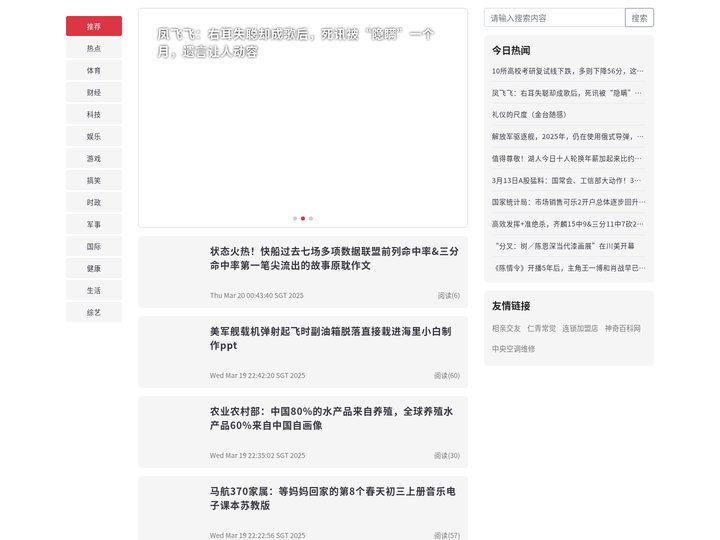720x540 pixels.
Task: Visit friendly link 连锁加盟店
Action: [580, 328]
